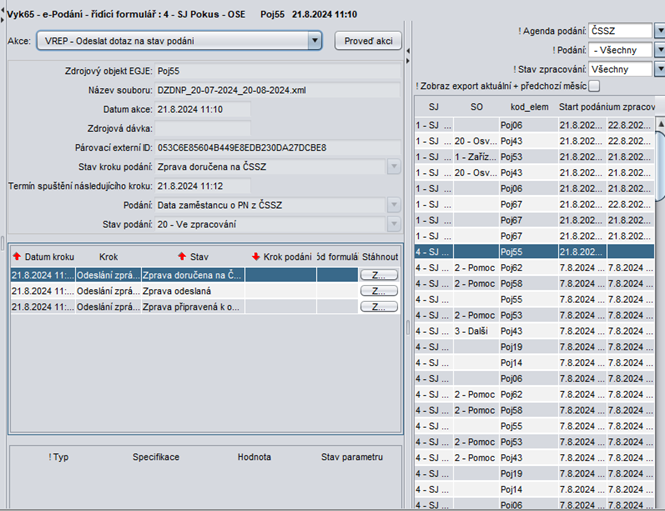
Task: Click the Stáhnout column header
Action: click(x=380, y=257)
